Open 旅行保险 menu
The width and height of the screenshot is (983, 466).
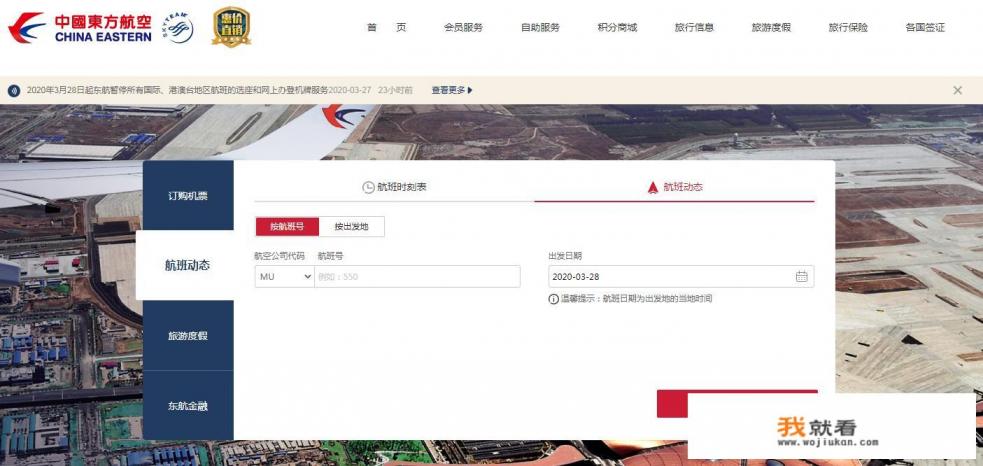coord(848,28)
